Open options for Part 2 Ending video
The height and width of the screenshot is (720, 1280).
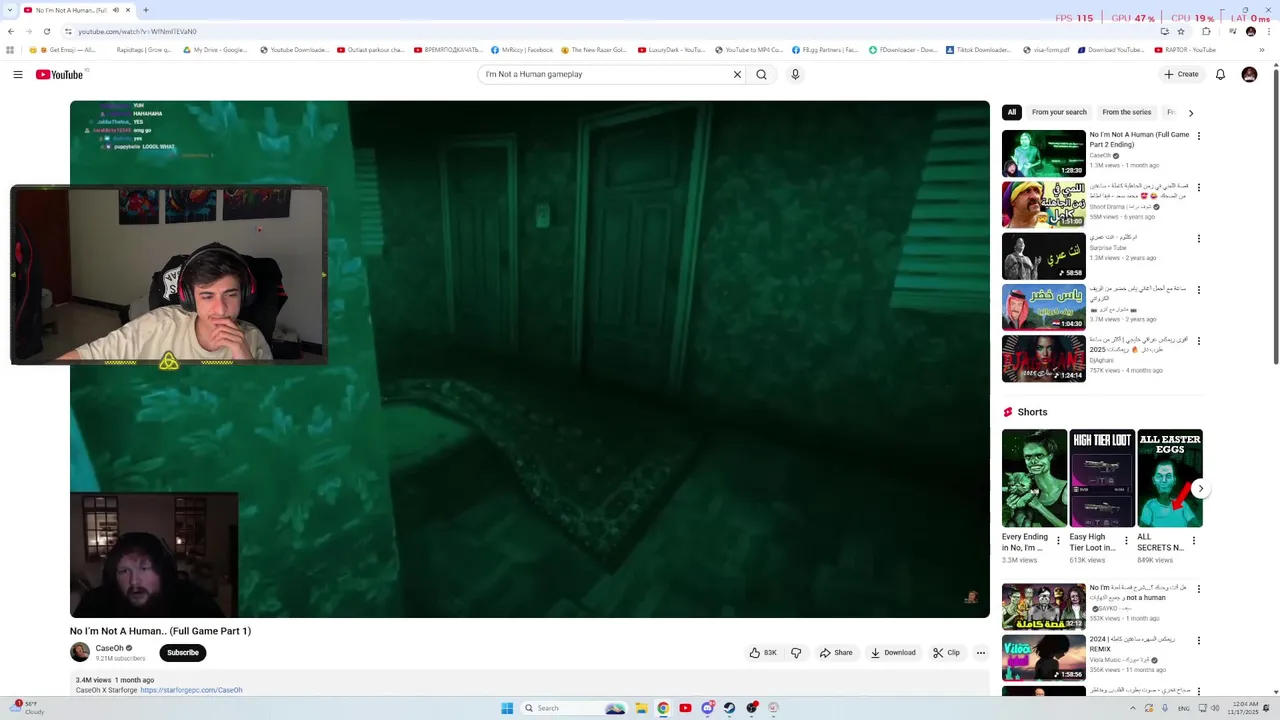pos(1199,136)
